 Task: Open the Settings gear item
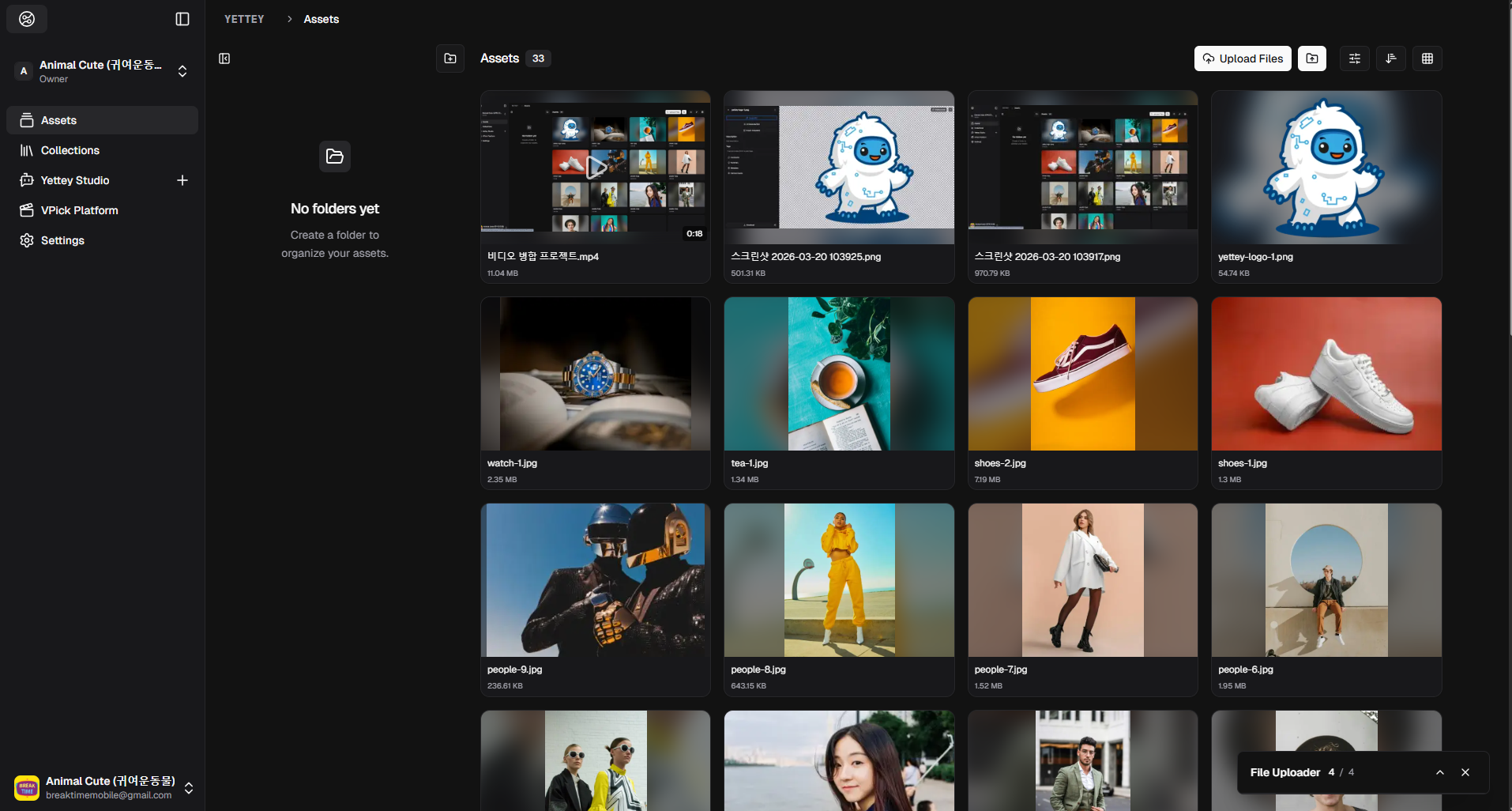click(62, 240)
